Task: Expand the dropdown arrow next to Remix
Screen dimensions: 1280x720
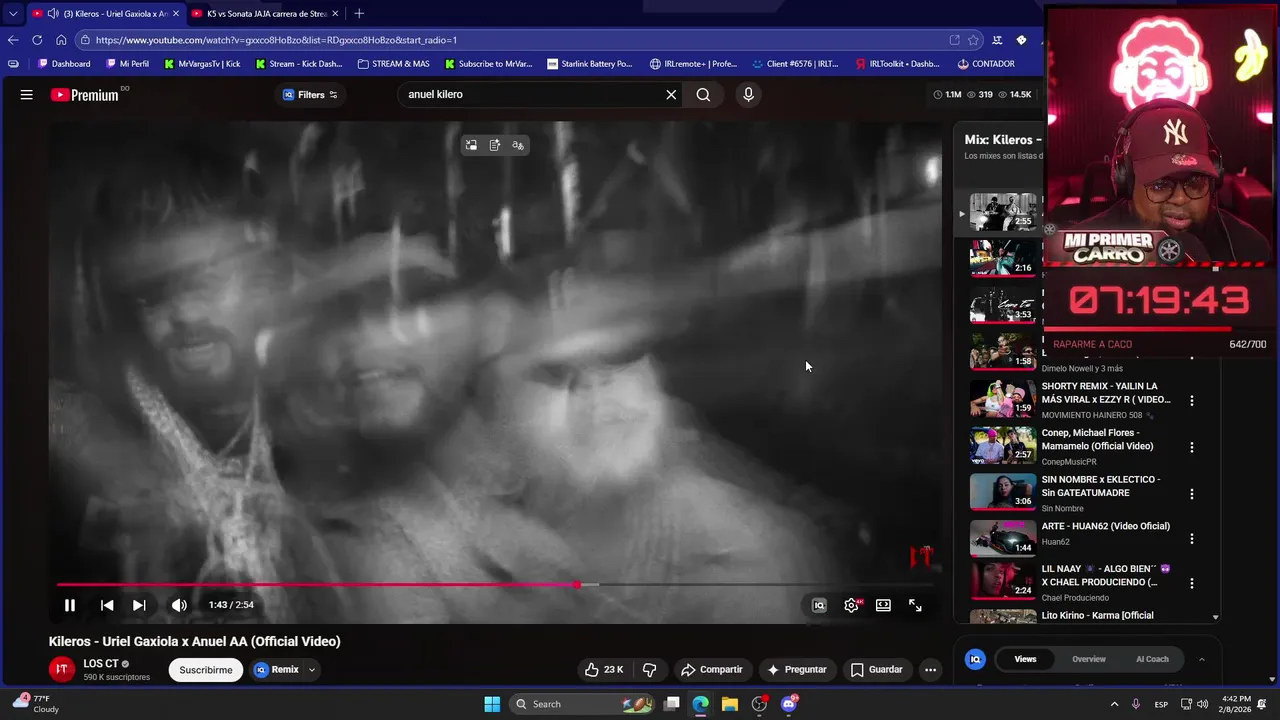Action: pyautogui.click(x=312, y=670)
